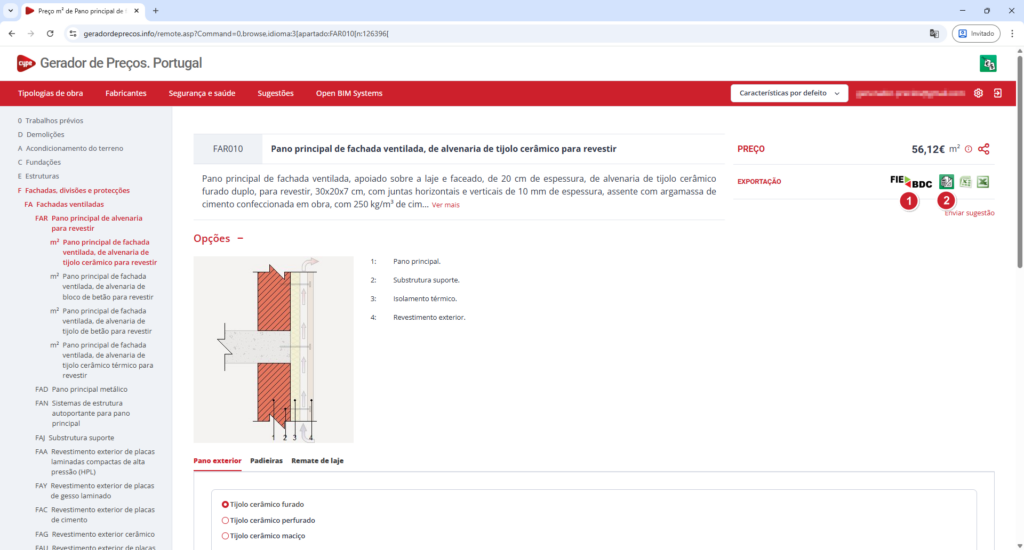Choose the Tijolo cerâmico maciço radio button
The height and width of the screenshot is (550, 1024).
point(225,536)
